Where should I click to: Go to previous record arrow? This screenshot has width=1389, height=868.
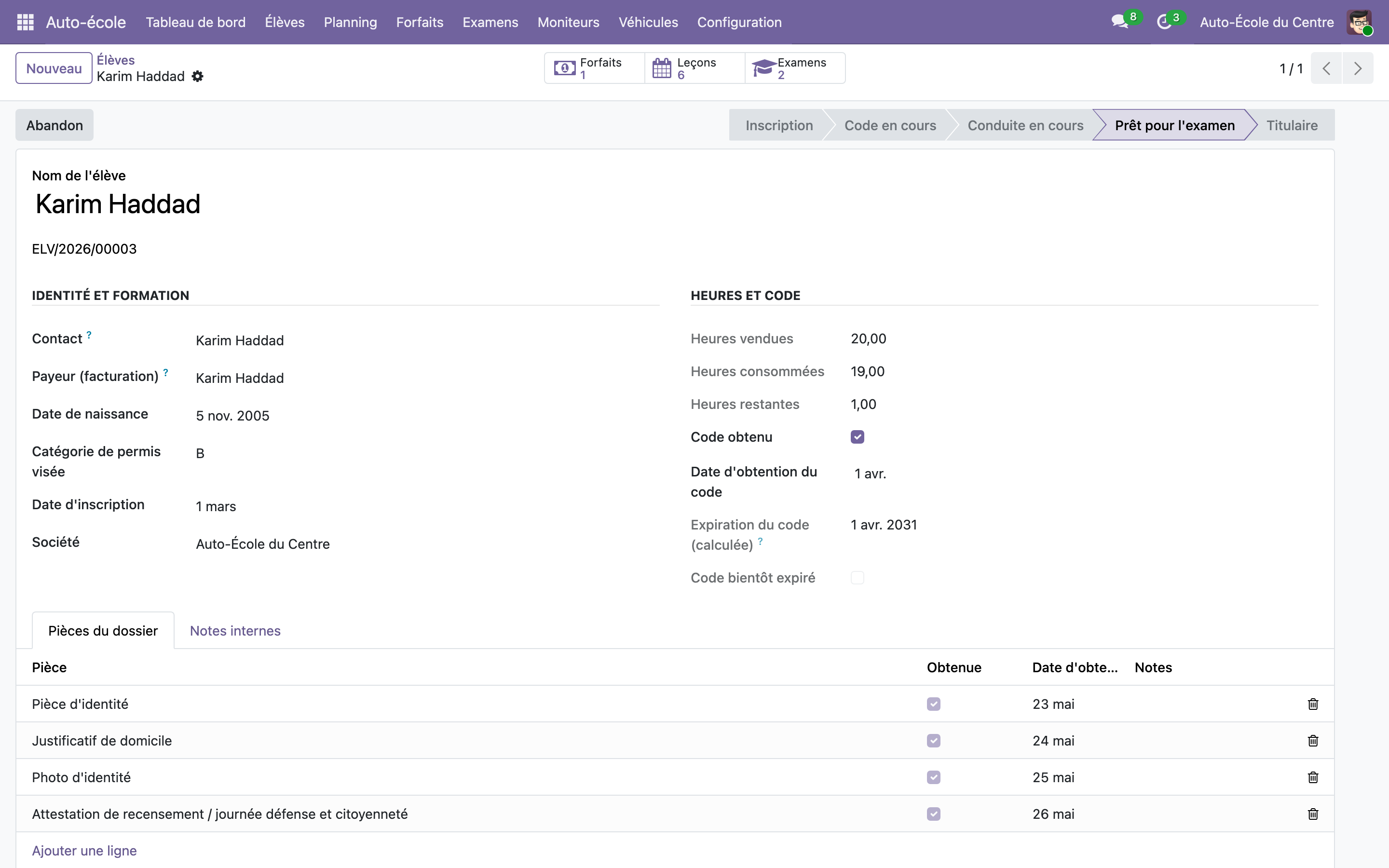coord(1326,68)
